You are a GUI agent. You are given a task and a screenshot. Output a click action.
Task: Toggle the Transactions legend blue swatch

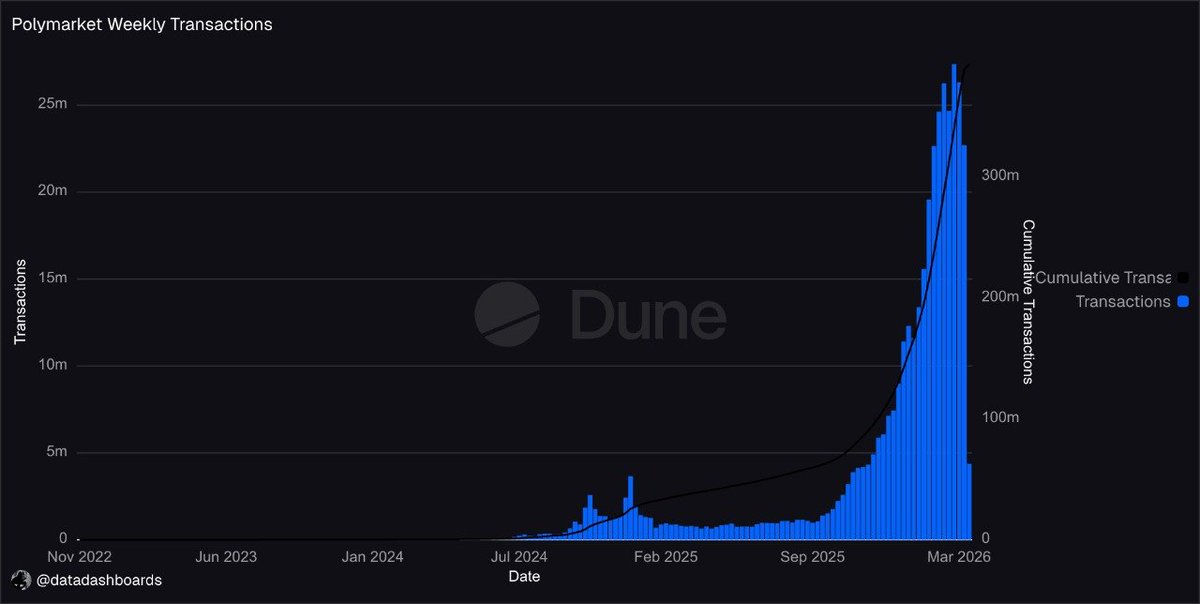(1183, 301)
